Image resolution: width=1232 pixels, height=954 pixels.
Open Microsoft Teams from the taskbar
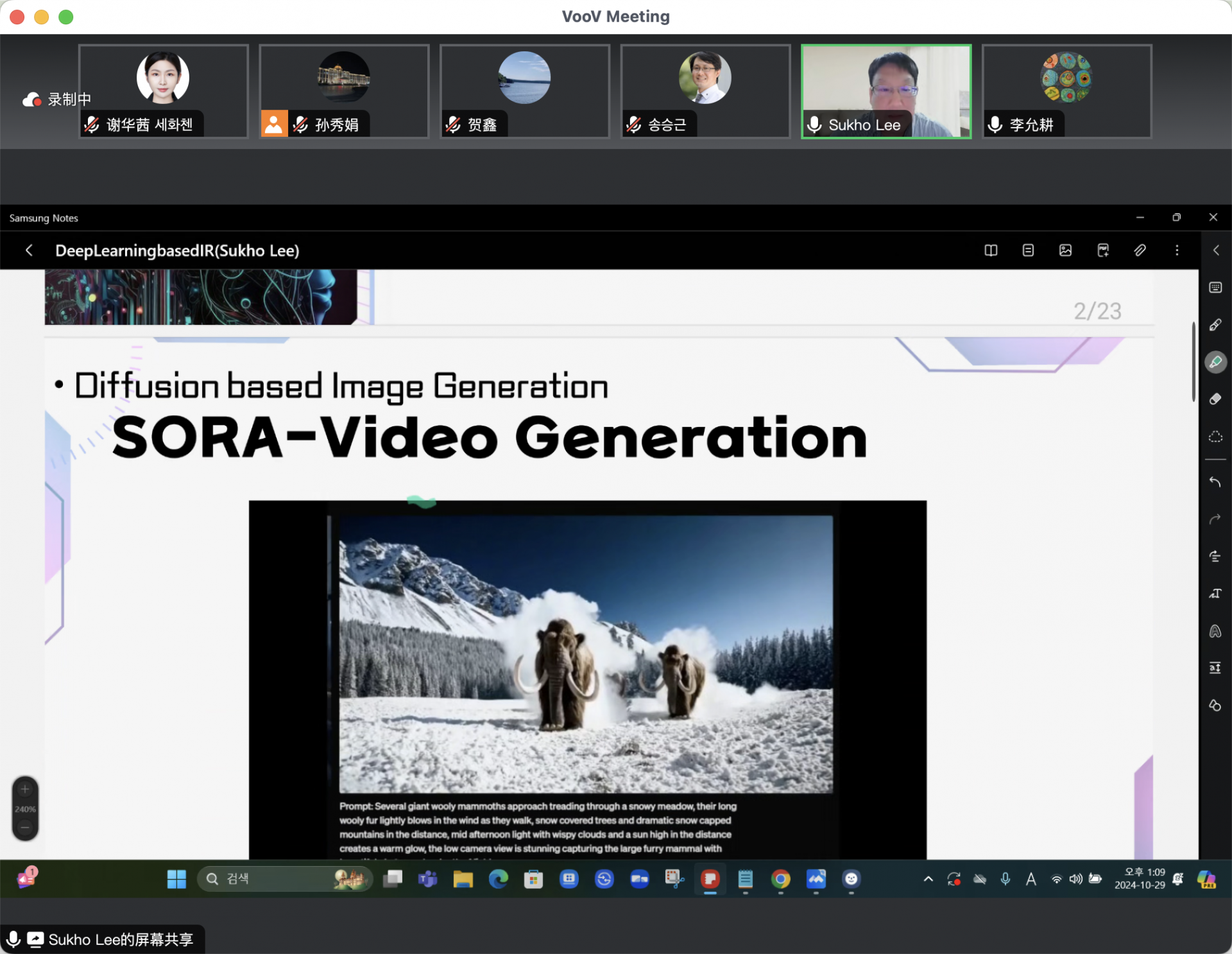click(427, 879)
